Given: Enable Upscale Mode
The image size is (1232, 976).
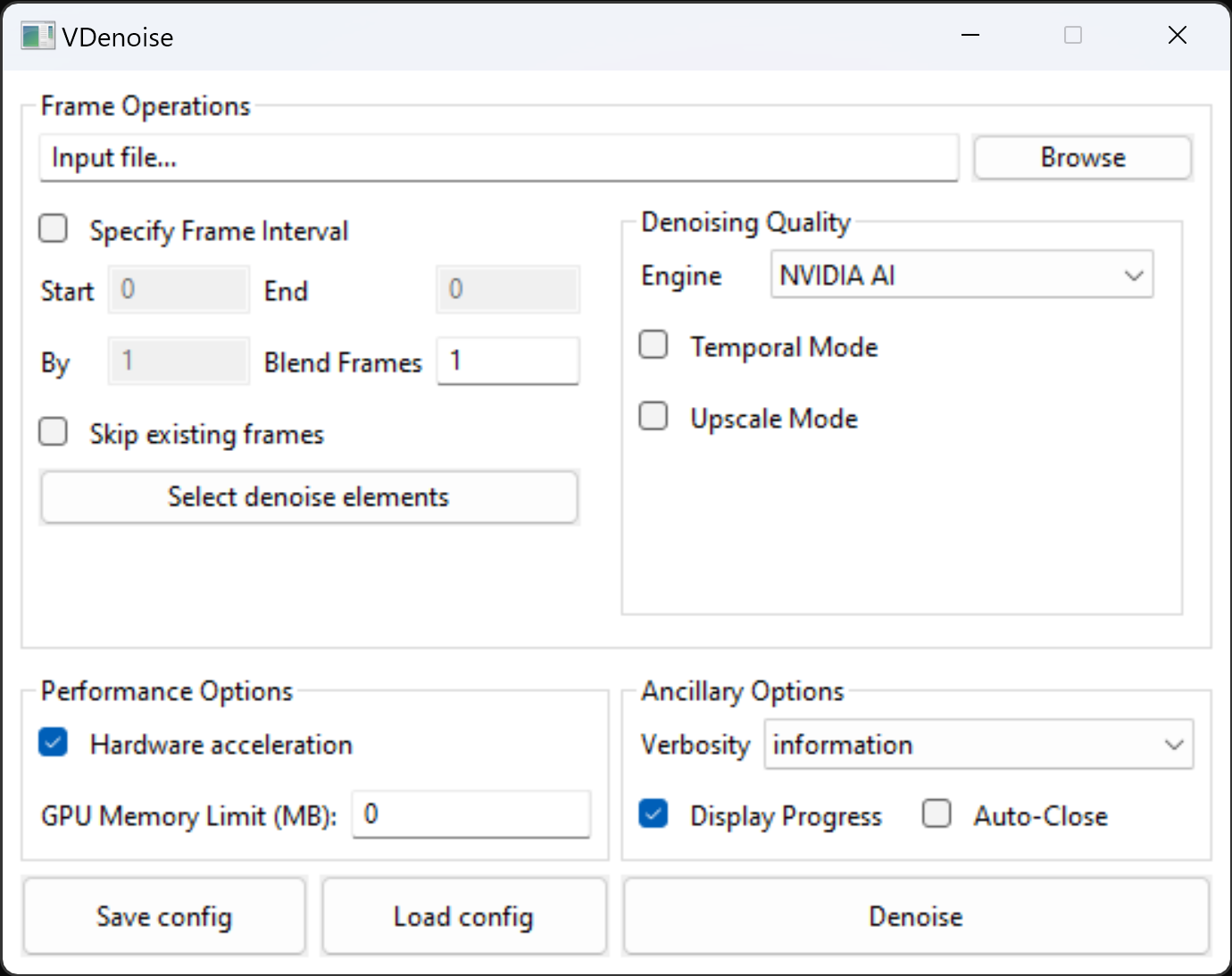Looking at the screenshot, I should pos(653,416).
